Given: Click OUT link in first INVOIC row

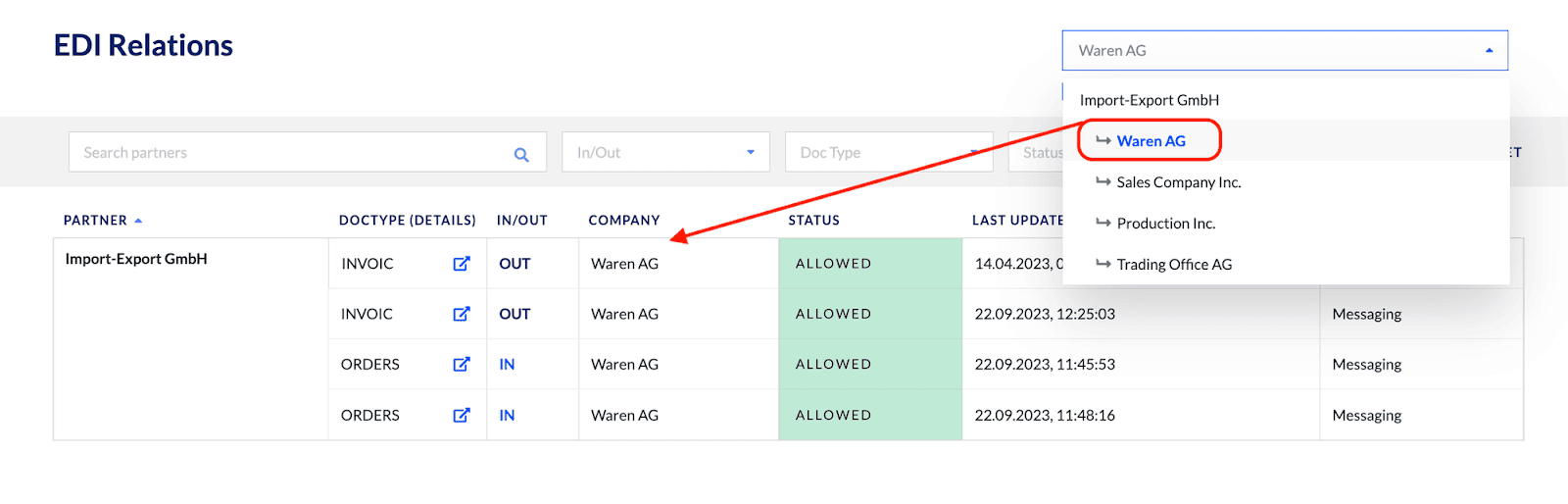Looking at the screenshot, I should click(x=514, y=264).
